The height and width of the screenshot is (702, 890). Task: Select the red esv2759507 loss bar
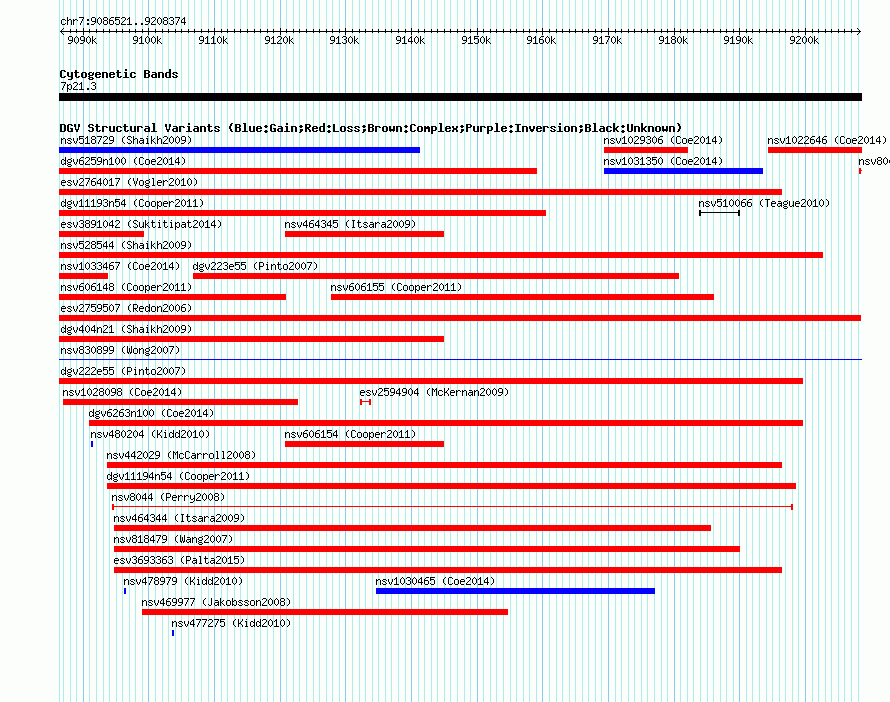[460, 318]
